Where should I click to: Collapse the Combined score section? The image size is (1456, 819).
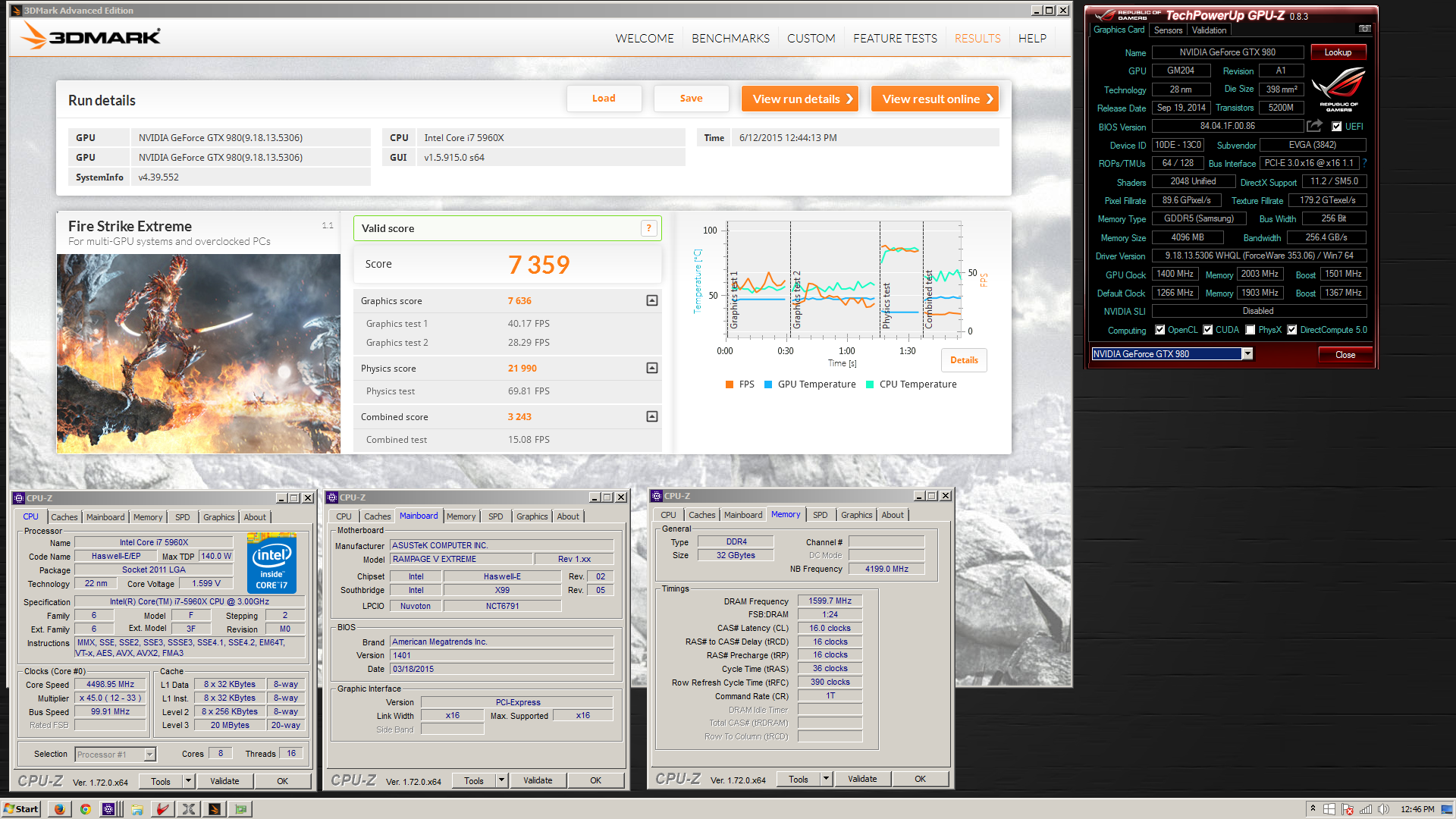point(651,416)
